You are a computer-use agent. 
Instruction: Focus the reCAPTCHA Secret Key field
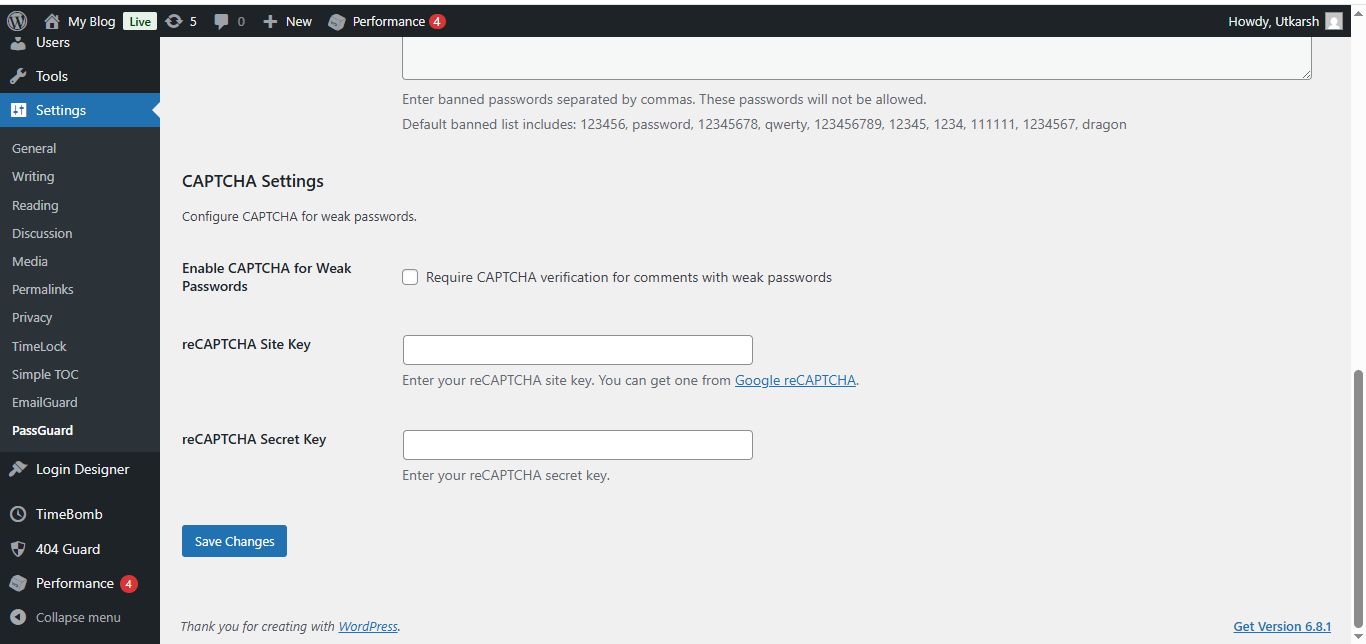point(577,445)
